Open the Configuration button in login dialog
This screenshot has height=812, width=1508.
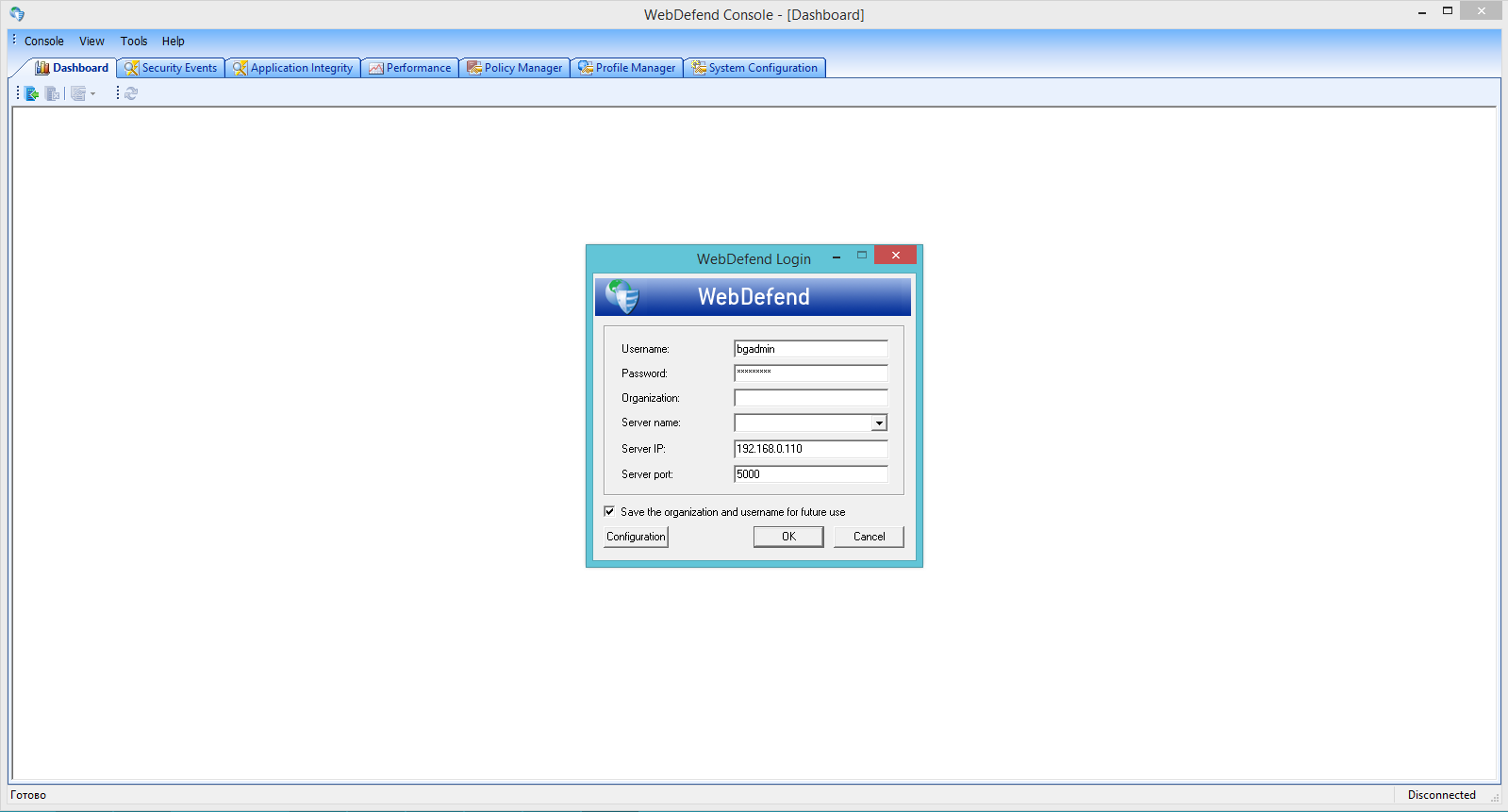637,537
